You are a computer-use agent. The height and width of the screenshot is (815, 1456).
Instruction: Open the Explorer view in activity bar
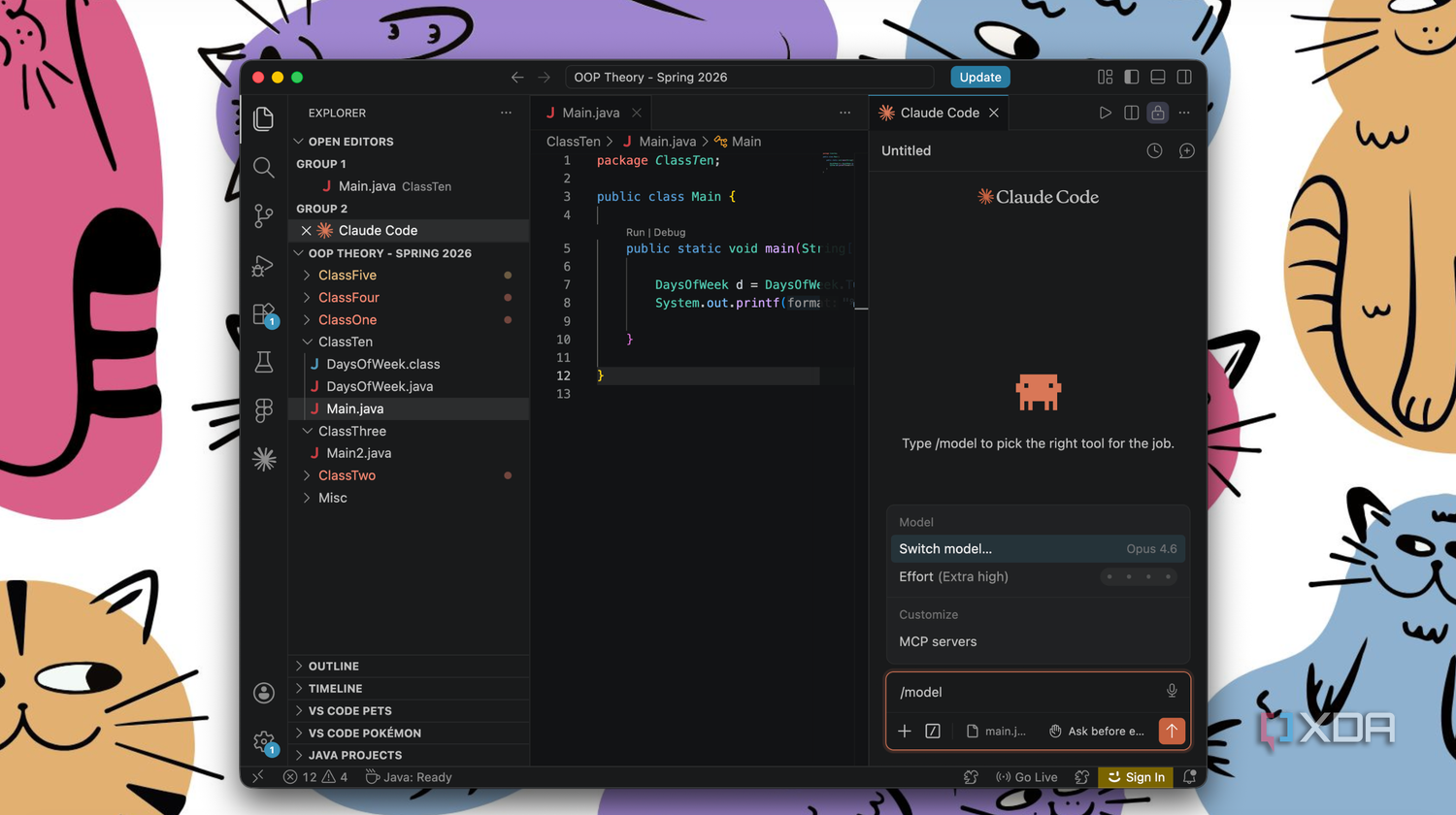click(263, 118)
